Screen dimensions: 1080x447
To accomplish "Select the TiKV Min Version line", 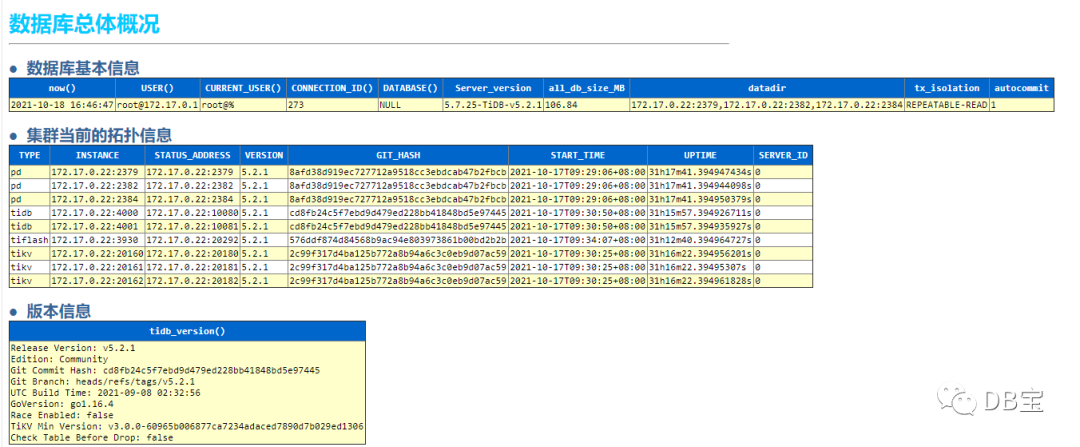I will [x=187, y=426].
